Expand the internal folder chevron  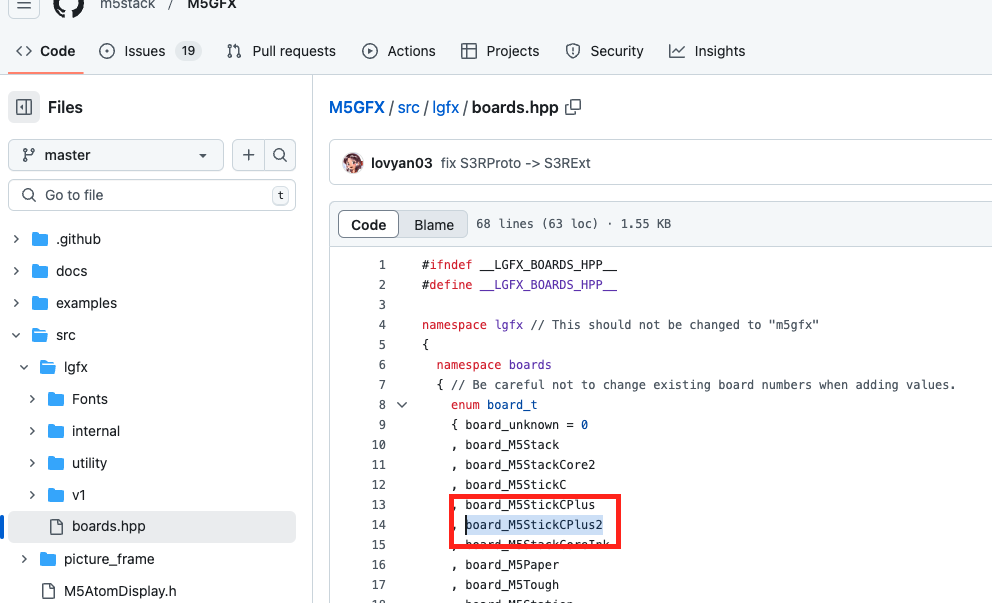(32, 431)
